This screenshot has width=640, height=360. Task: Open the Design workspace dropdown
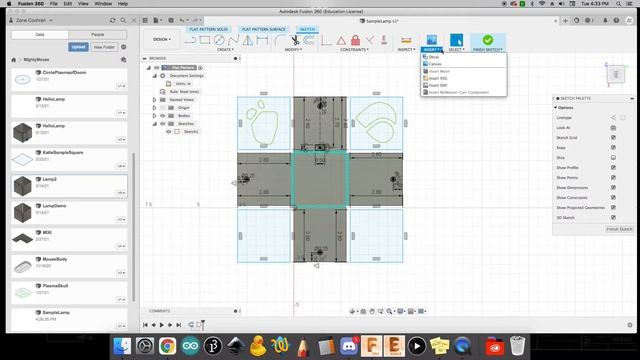click(162, 40)
